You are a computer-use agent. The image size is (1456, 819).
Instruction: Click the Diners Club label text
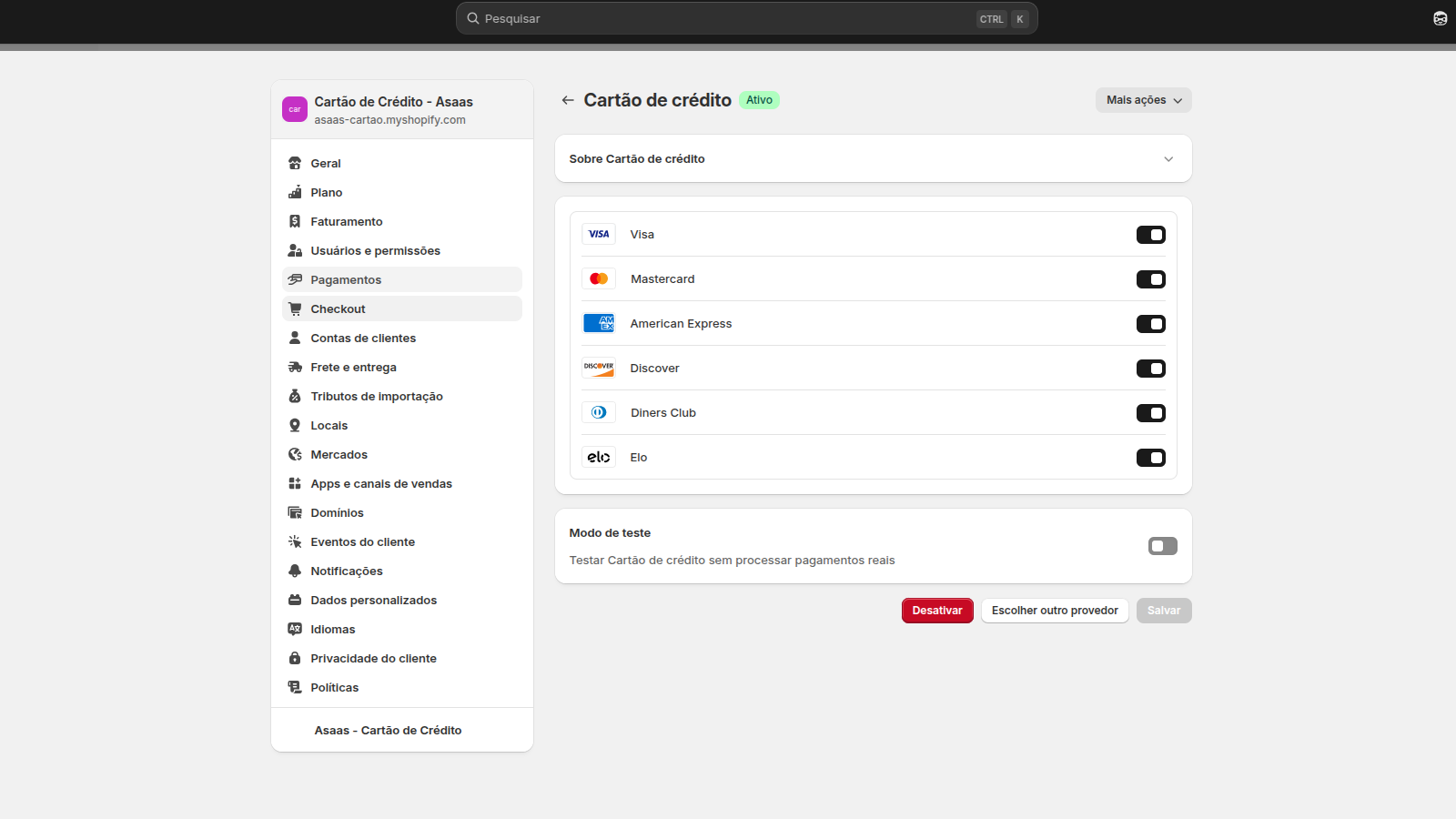click(x=663, y=412)
